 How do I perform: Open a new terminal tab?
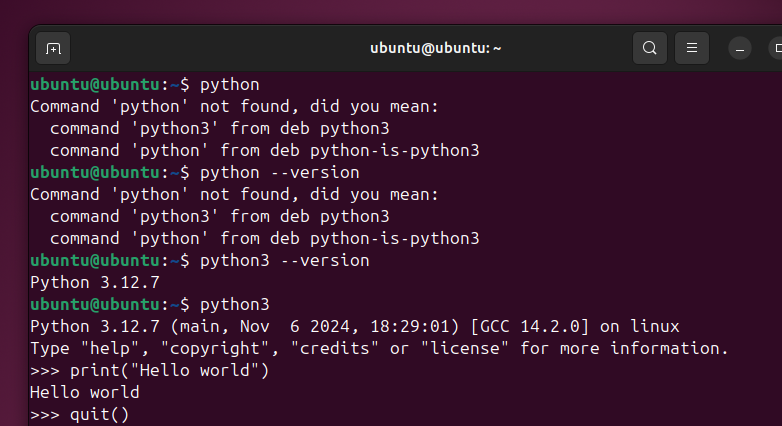53,48
